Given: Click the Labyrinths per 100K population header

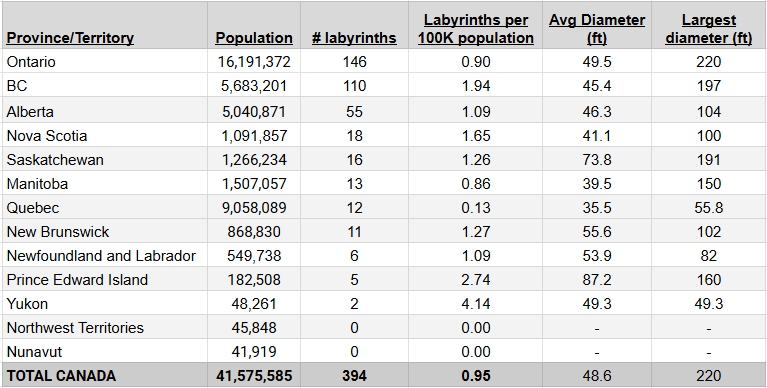Looking at the screenshot, I should (x=476, y=29).
